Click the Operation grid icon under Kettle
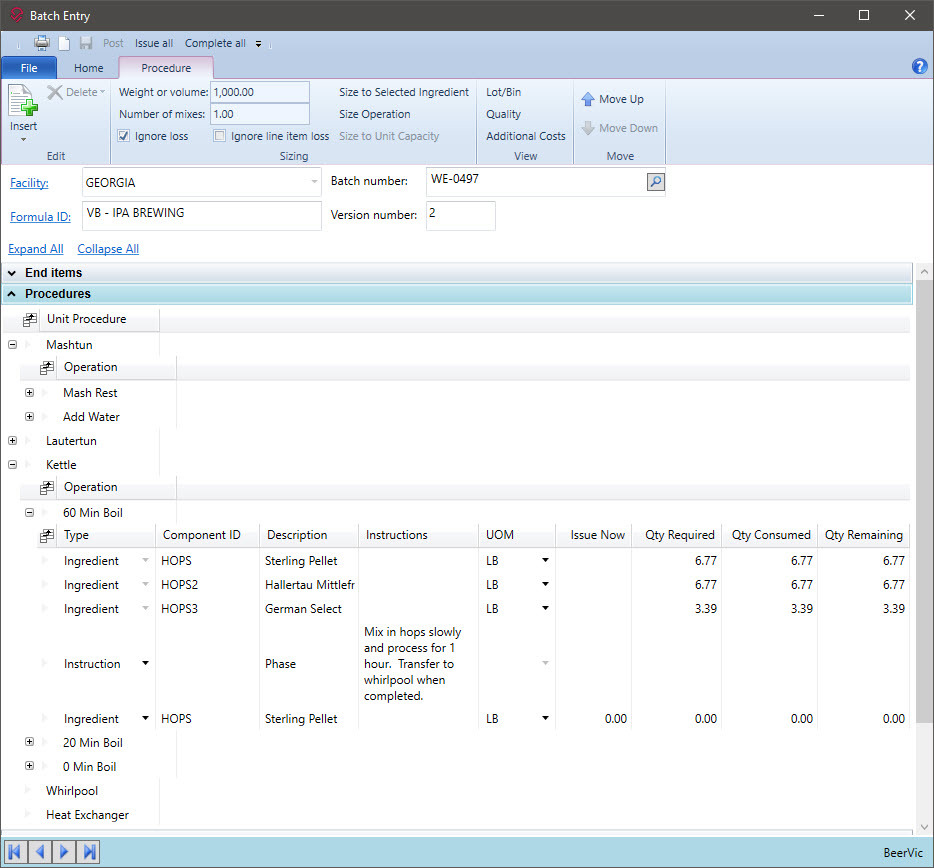934x868 pixels. pos(46,487)
